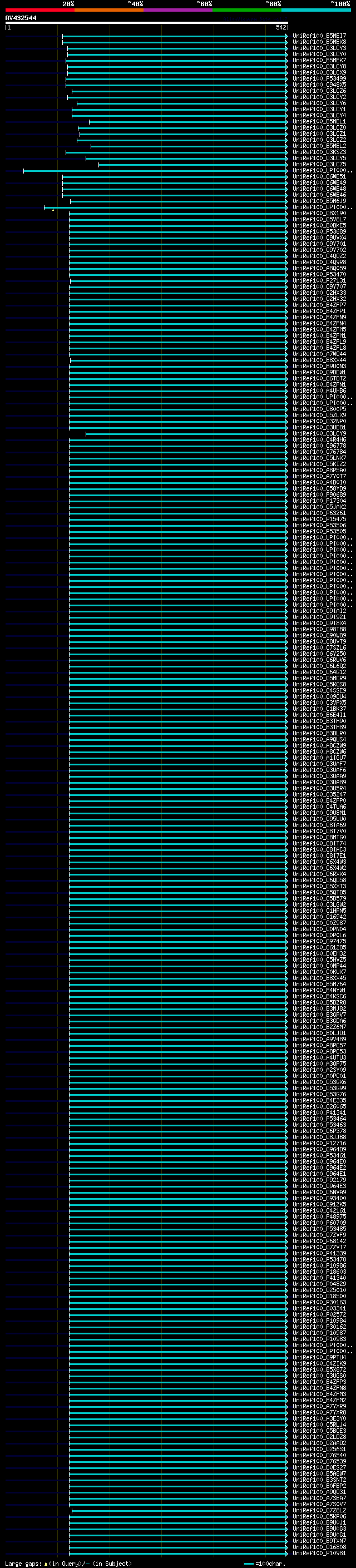Select the UniRef100_P04829 label

[x=319, y=1284]
